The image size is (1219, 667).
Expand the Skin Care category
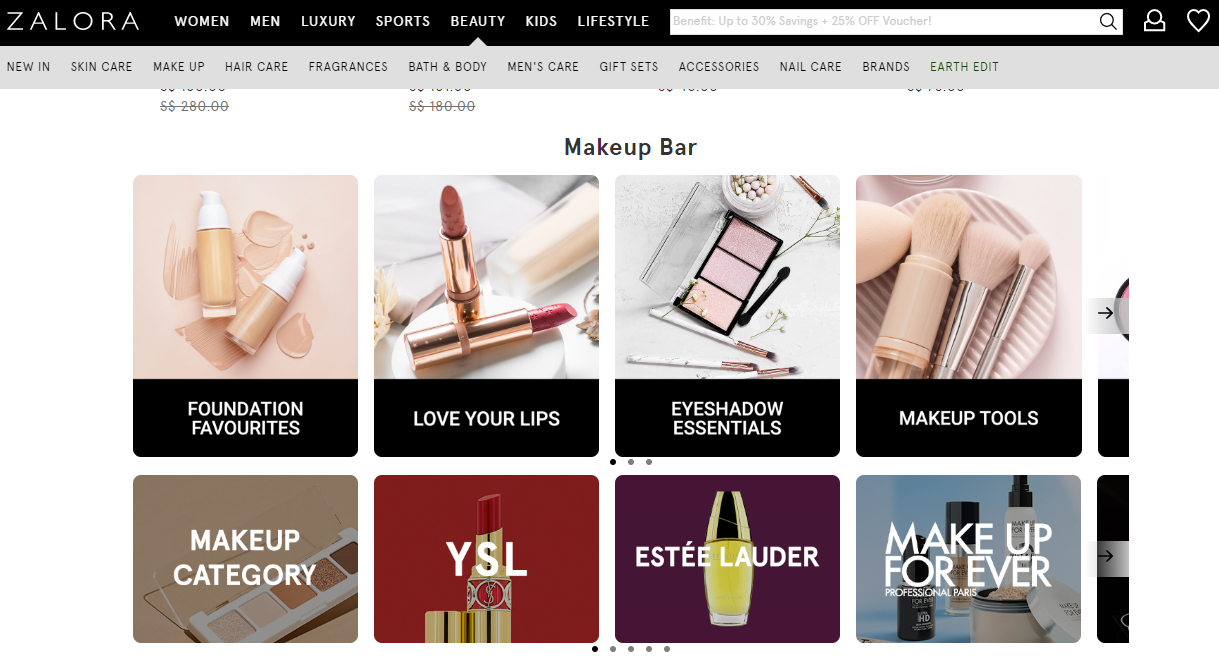click(101, 67)
